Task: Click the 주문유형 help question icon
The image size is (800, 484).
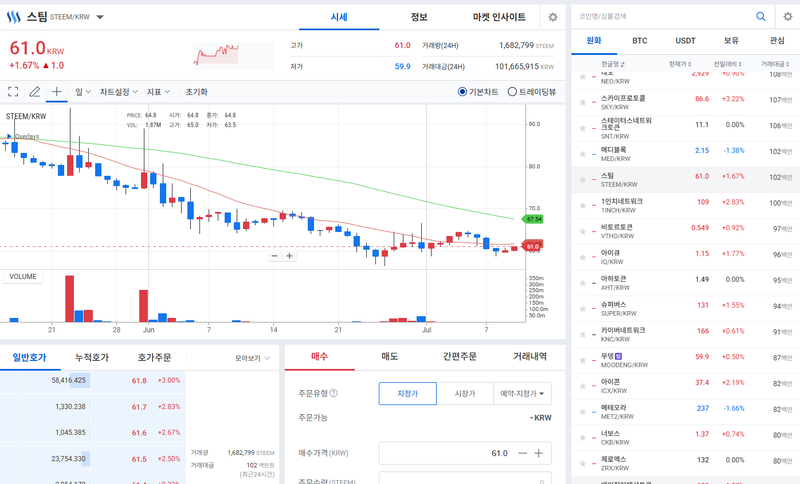Action: [334, 393]
